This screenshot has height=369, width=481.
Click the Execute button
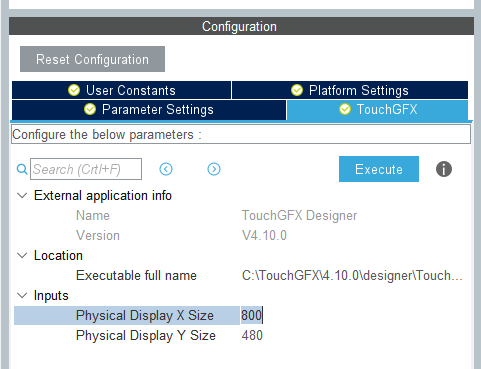379,169
